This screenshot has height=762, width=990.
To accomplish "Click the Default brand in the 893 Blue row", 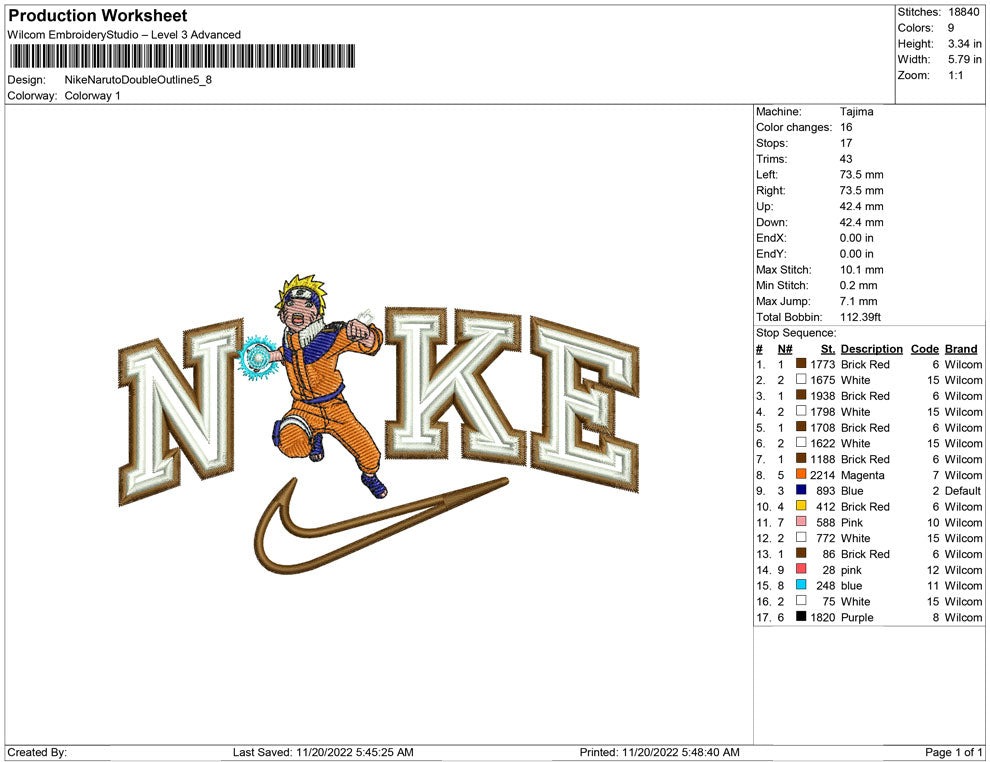I will tap(963, 491).
